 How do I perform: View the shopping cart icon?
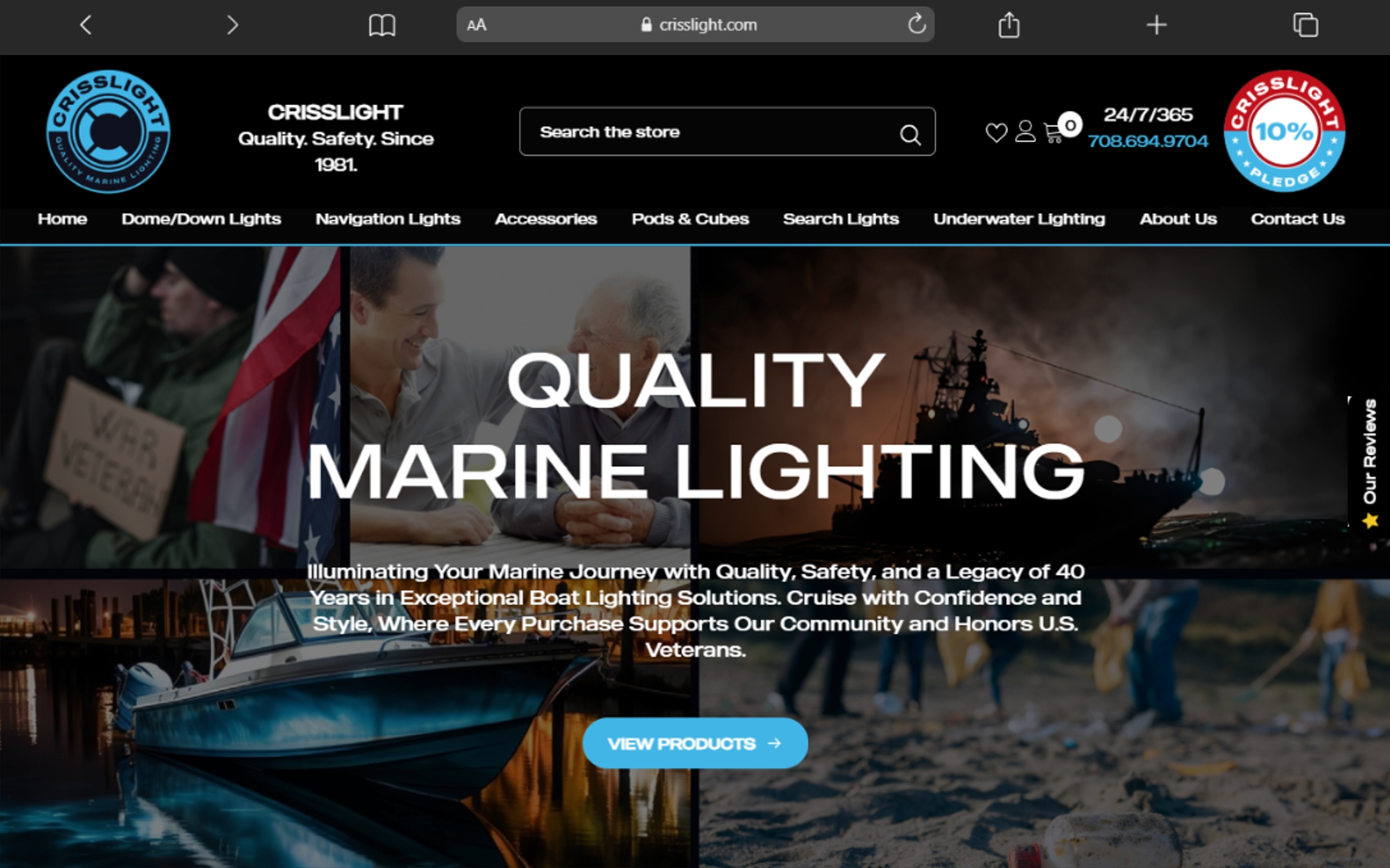click(1053, 133)
